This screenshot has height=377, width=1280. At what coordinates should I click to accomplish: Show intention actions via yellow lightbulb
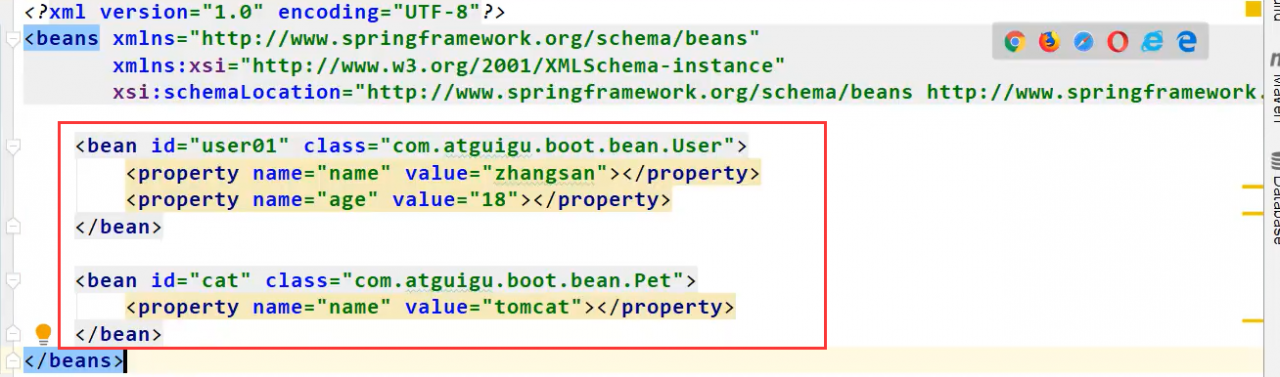tap(43, 333)
